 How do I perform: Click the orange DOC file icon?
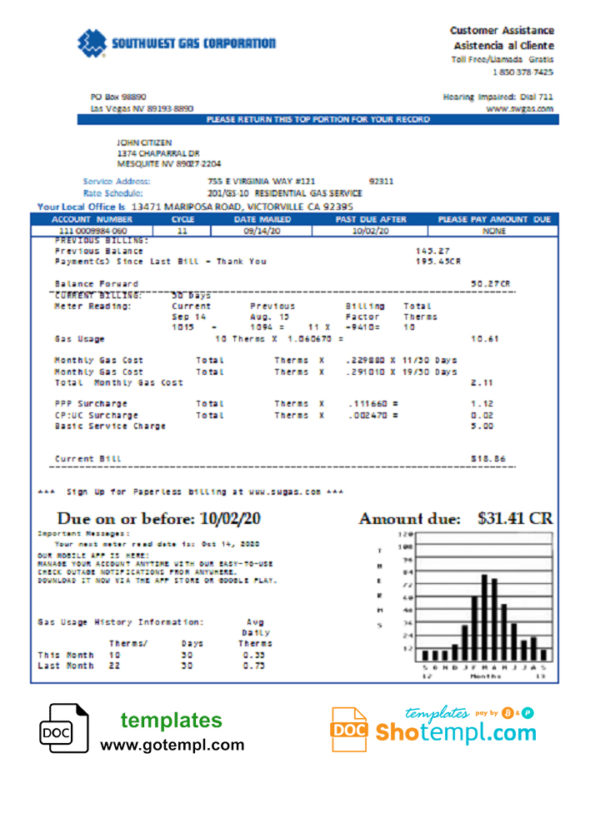tap(349, 729)
